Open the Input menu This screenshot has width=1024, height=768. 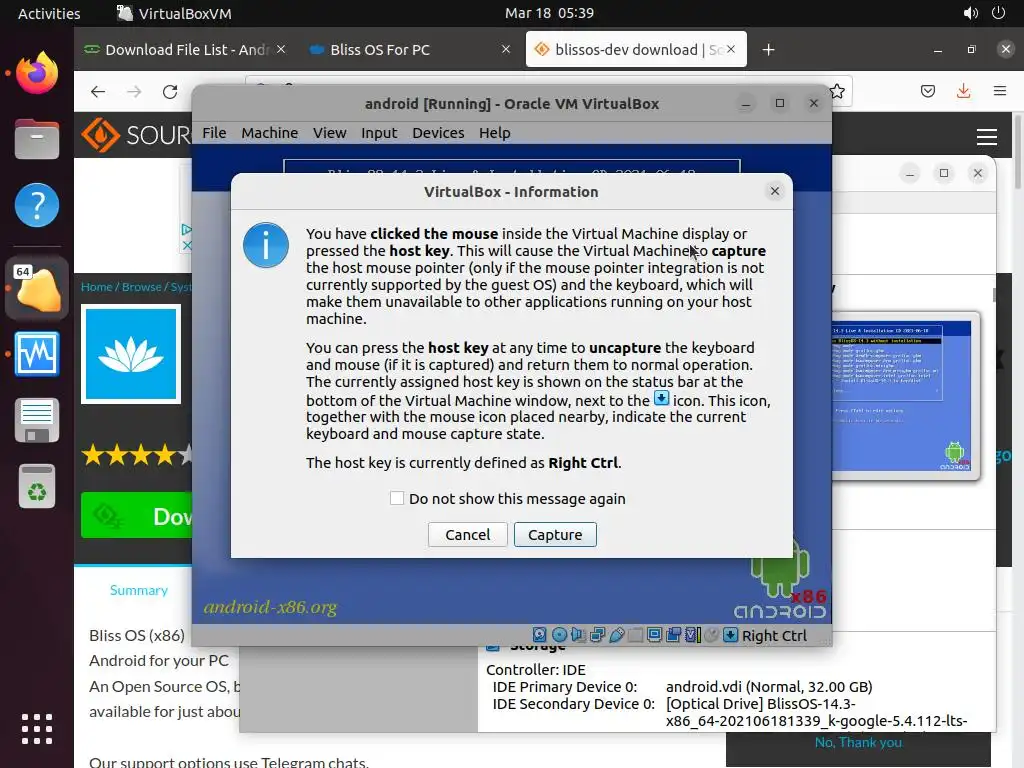click(x=379, y=133)
